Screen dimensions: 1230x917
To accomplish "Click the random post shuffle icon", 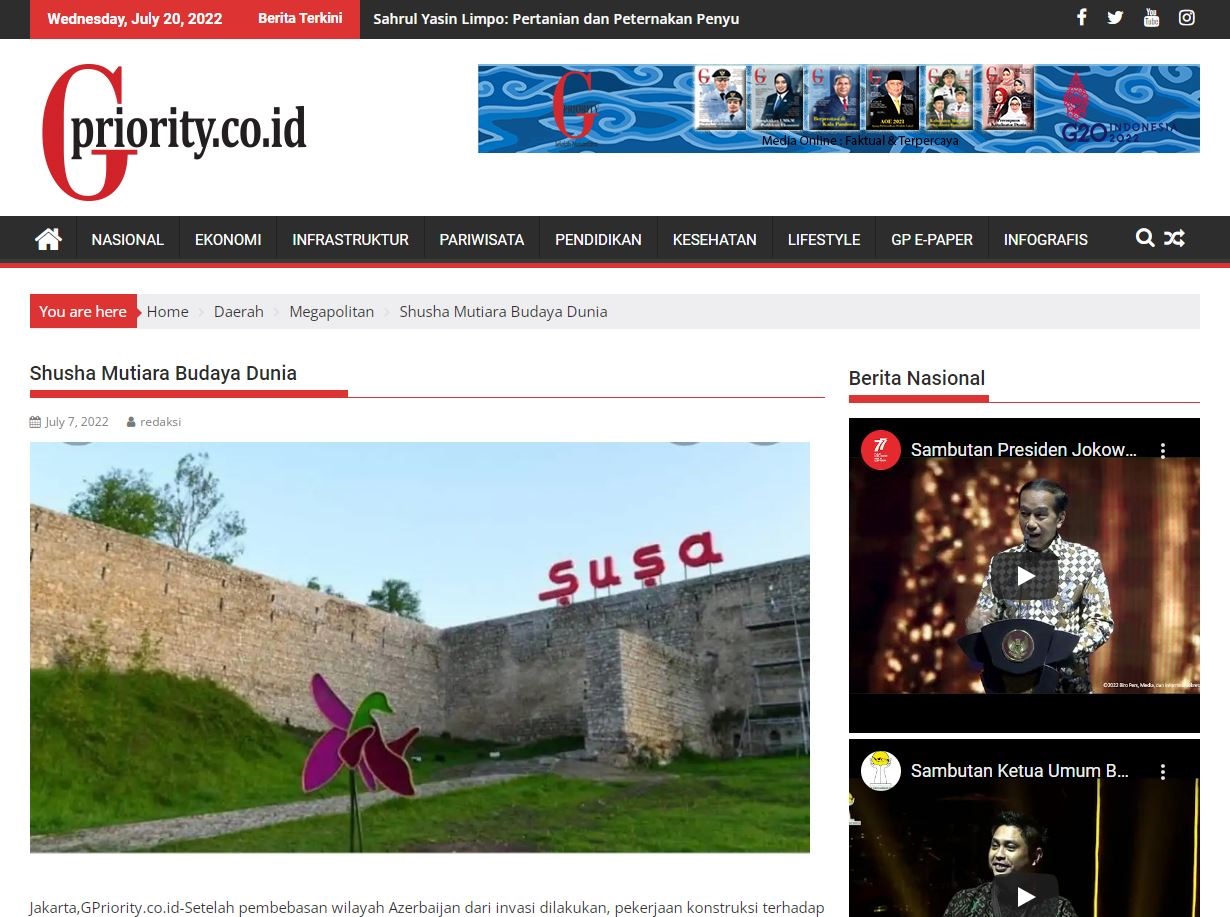I will 1174,238.
